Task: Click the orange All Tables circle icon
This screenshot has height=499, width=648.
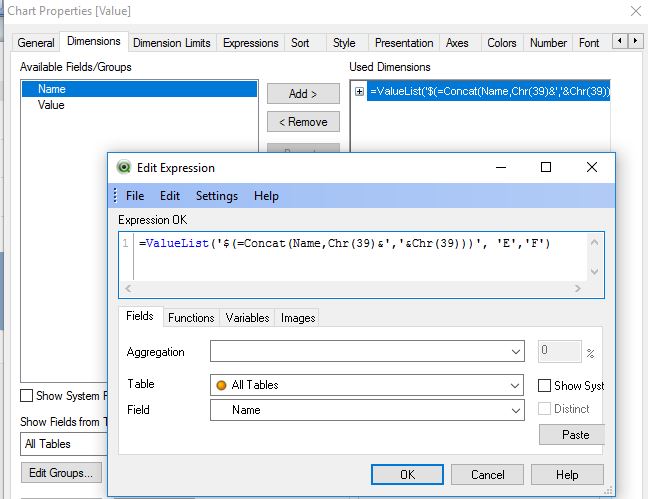Action: [x=222, y=385]
